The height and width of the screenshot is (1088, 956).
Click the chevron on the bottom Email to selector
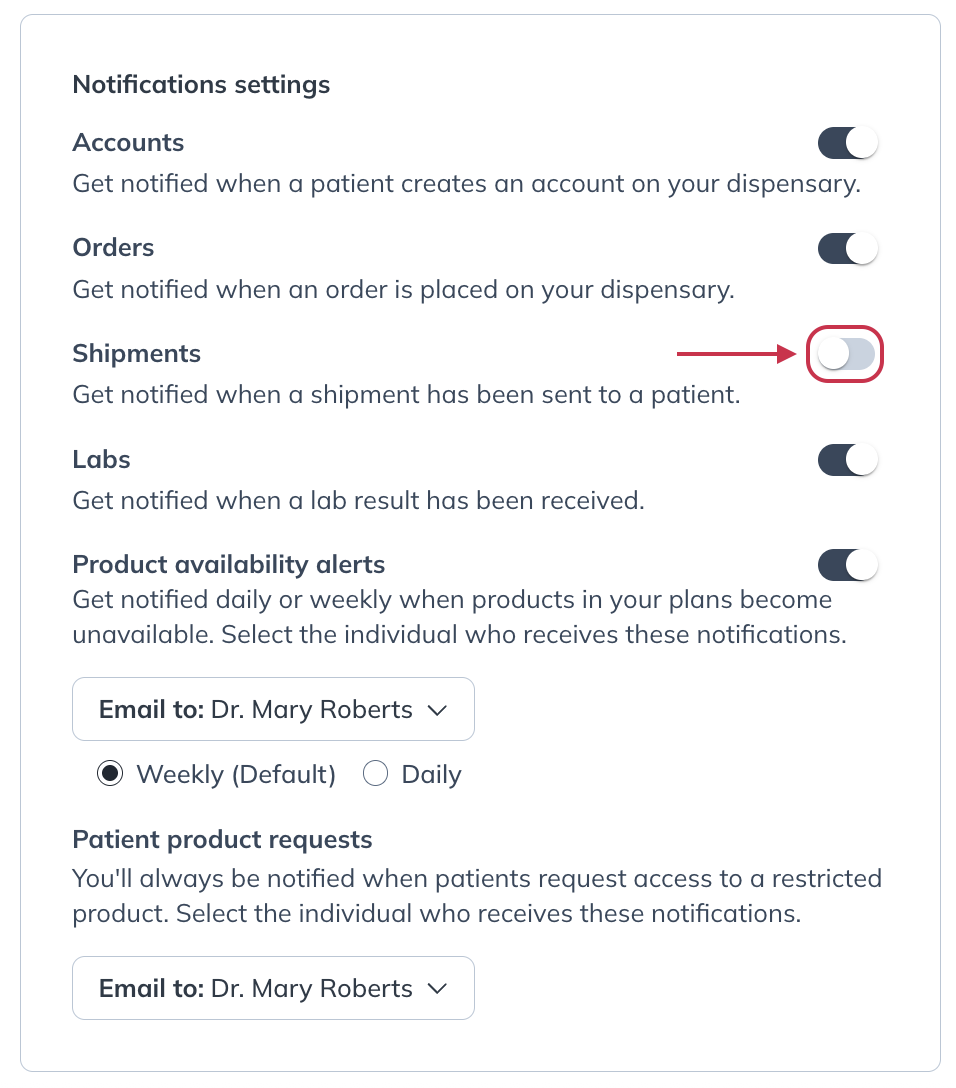tap(437, 988)
